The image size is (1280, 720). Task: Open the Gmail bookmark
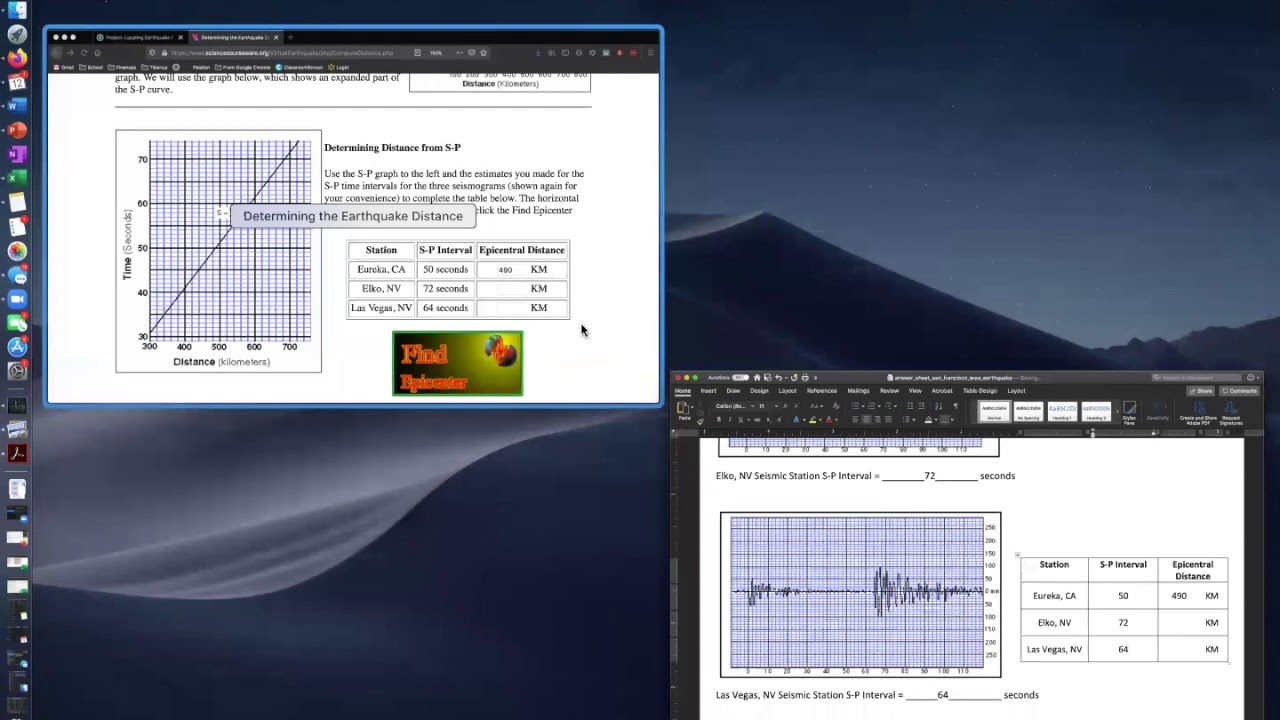tap(64, 67)
